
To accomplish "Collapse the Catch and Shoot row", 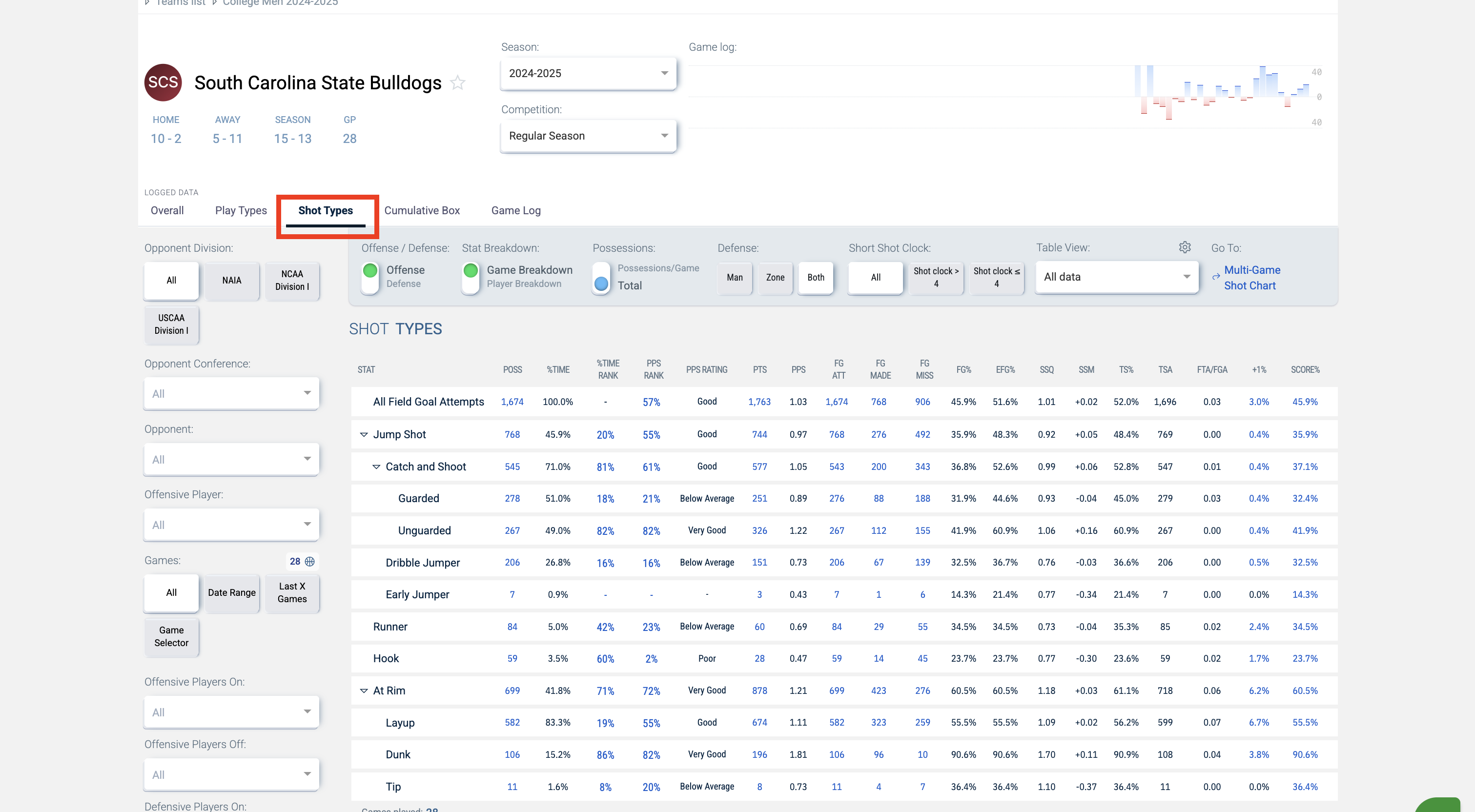I will (x=376, y=467).
